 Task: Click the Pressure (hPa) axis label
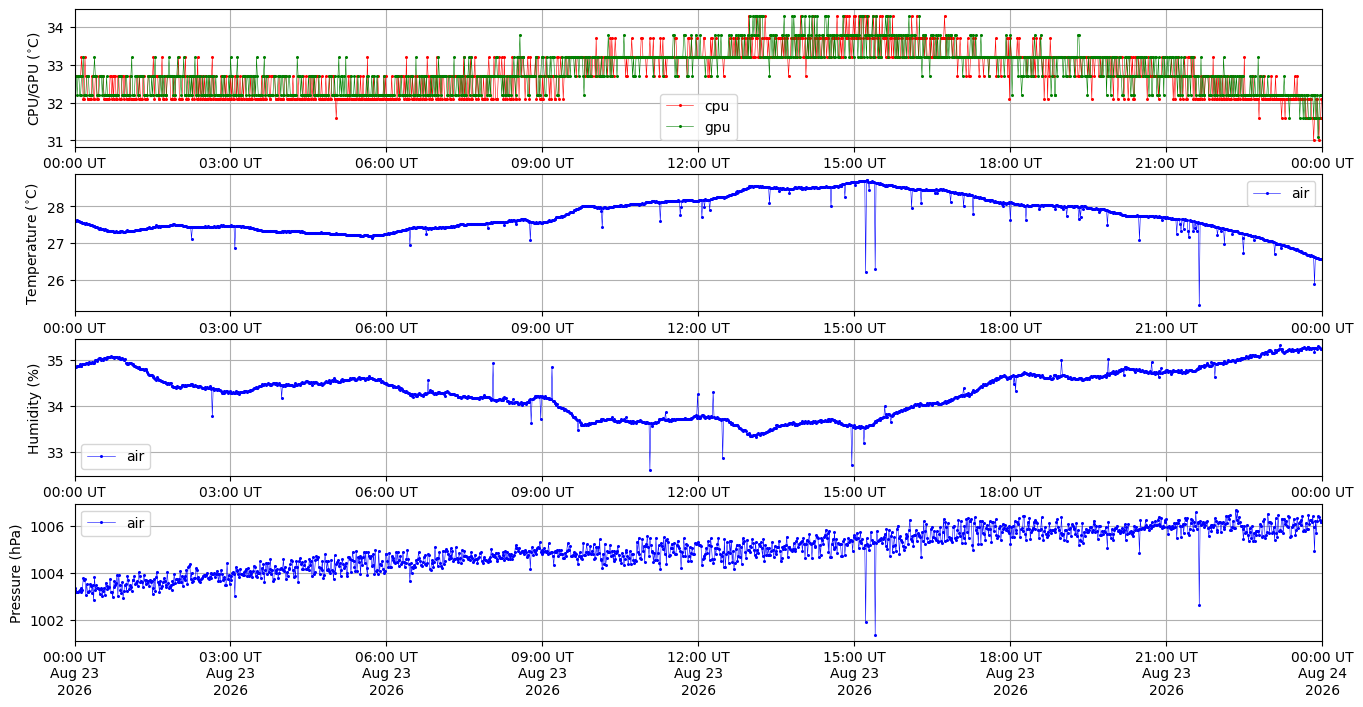coord(16,573)
